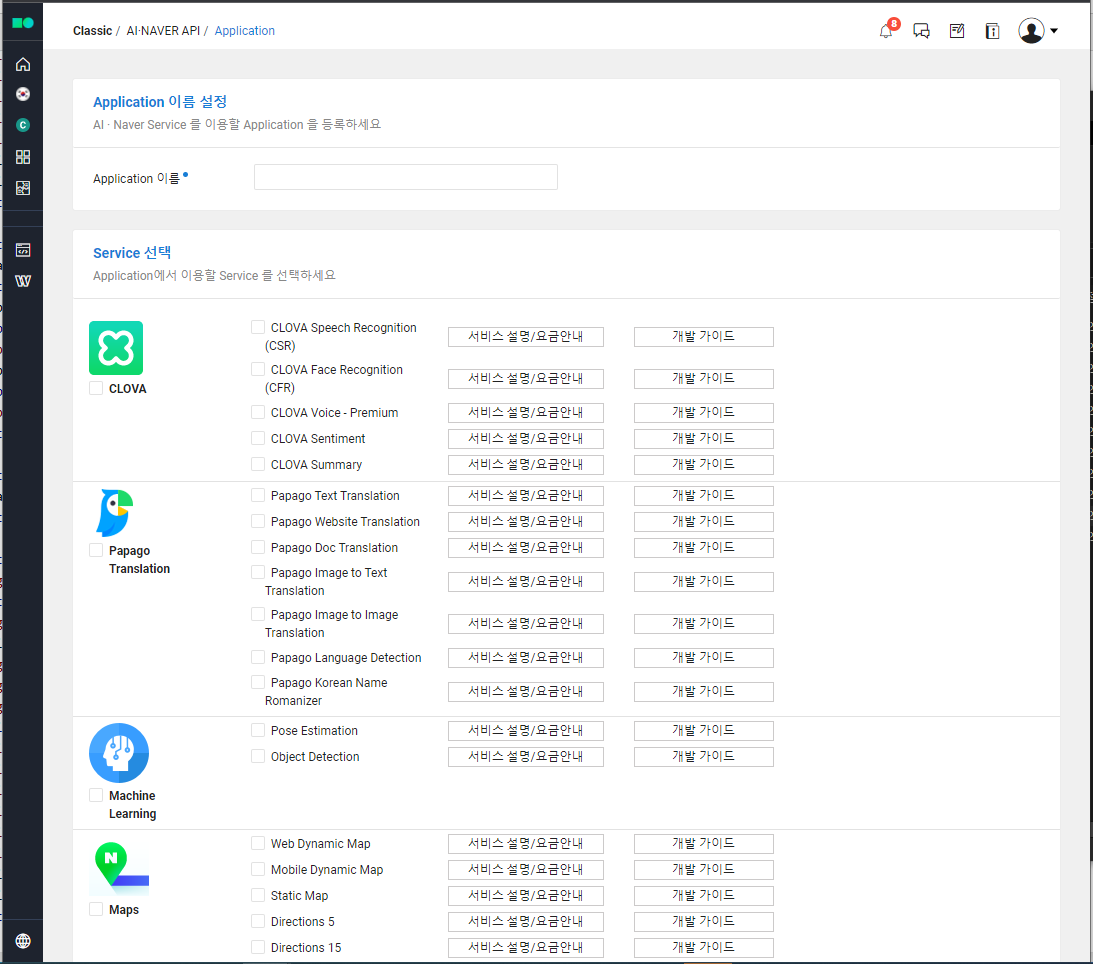Screen dimensions: 1093x964
Task: Enable Papago Korean Name Romanizer
Action: click(x=258, y=682)
